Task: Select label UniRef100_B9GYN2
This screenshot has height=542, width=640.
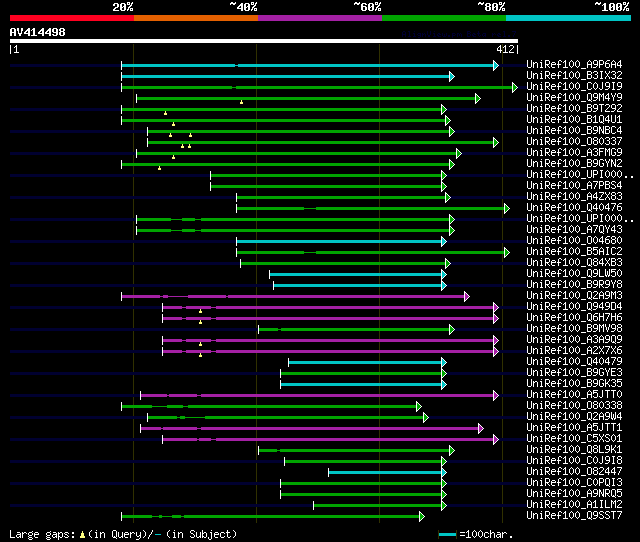Action: tap(574, 164)
